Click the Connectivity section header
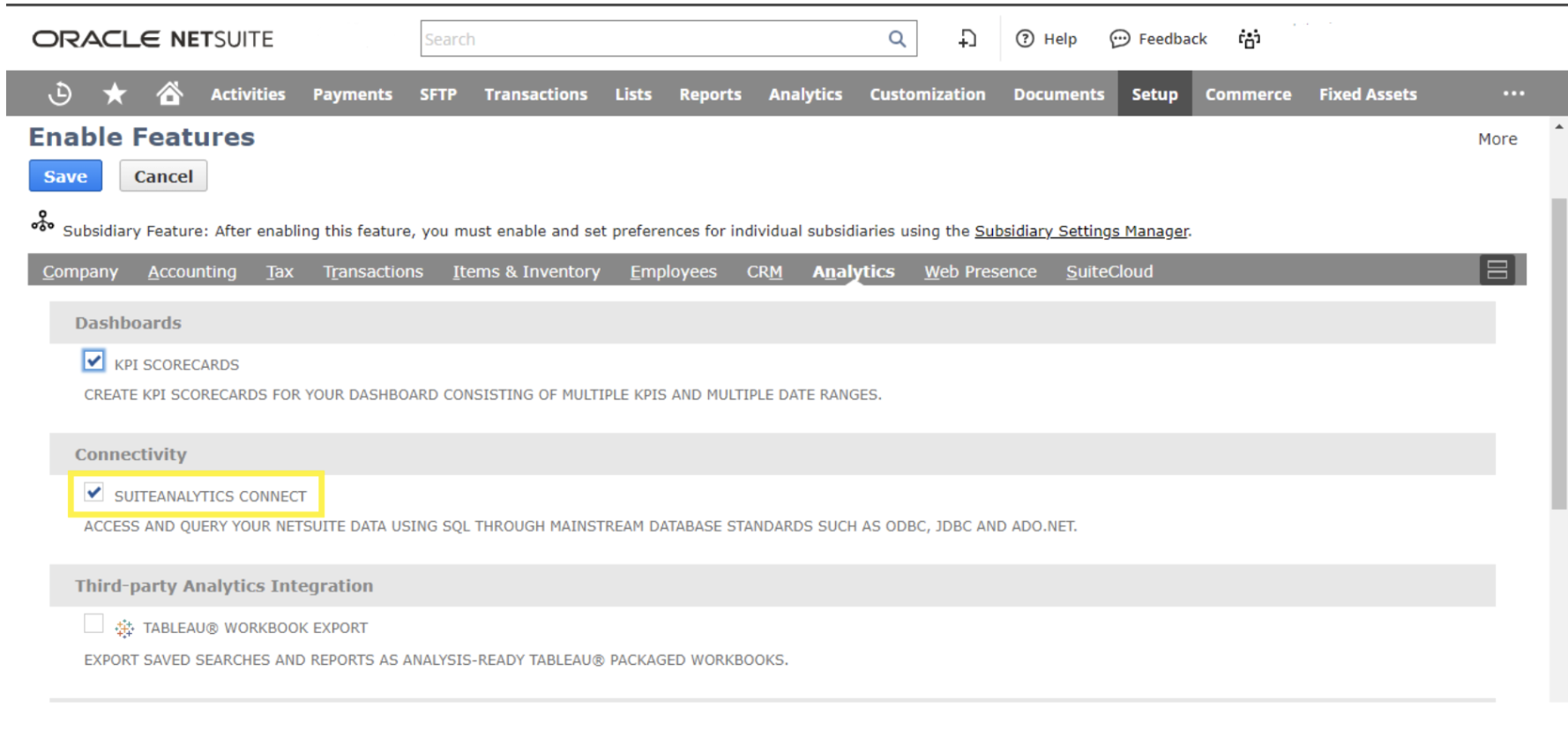Image resolution: width=1568 pixels, height=730 pixels. coord(773,454)
